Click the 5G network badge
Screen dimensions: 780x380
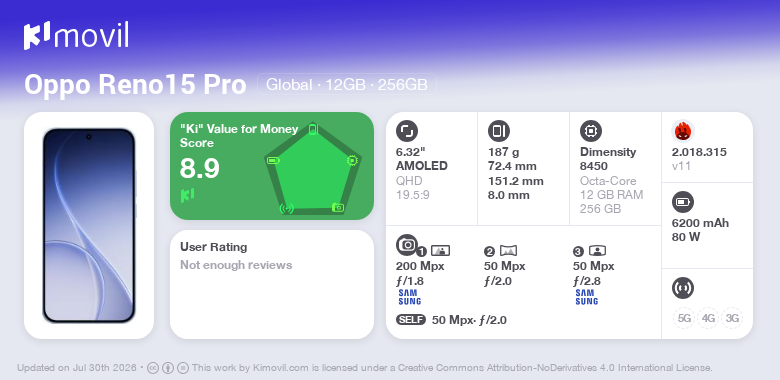tap(684, 318)
